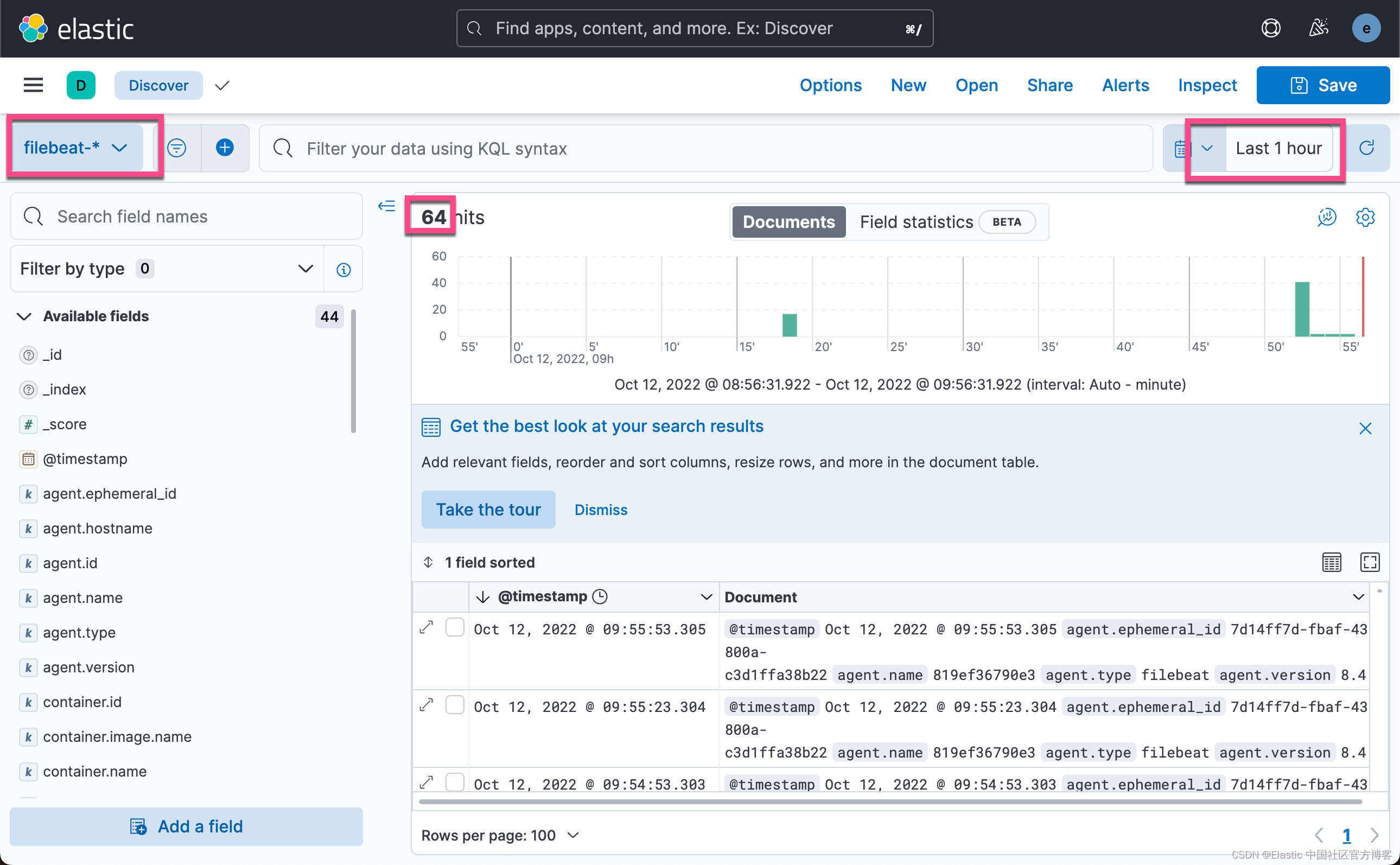Enter fullscreen mode for document table
Screen dimensions: 1400x865
point(1369,562)
